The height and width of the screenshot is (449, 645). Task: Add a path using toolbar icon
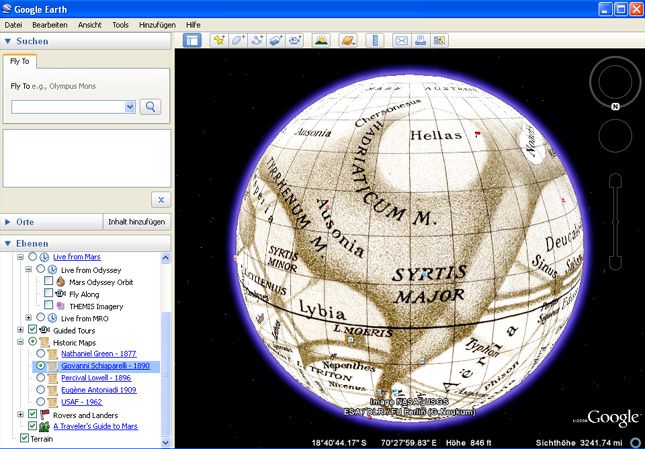point(258,40)
